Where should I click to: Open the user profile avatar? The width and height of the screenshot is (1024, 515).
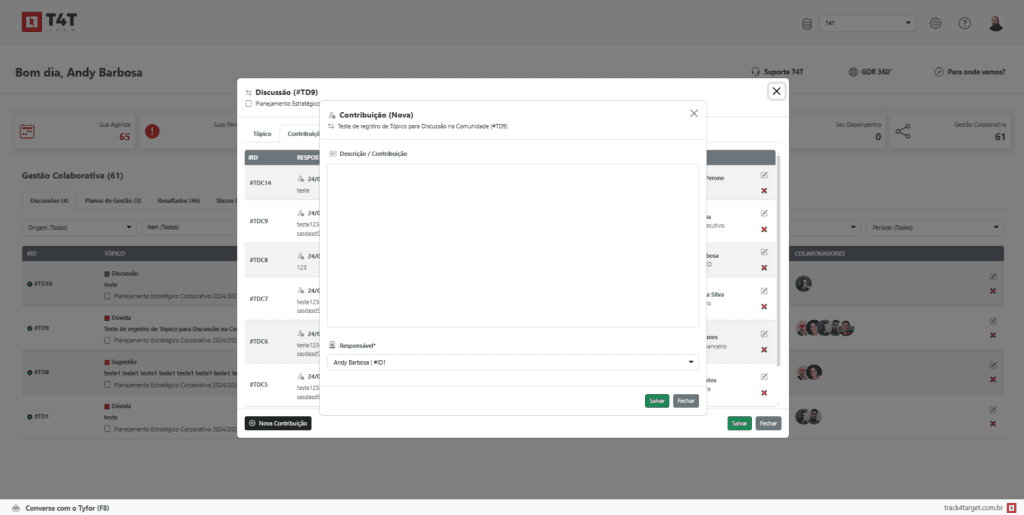(x=995, y=23)
